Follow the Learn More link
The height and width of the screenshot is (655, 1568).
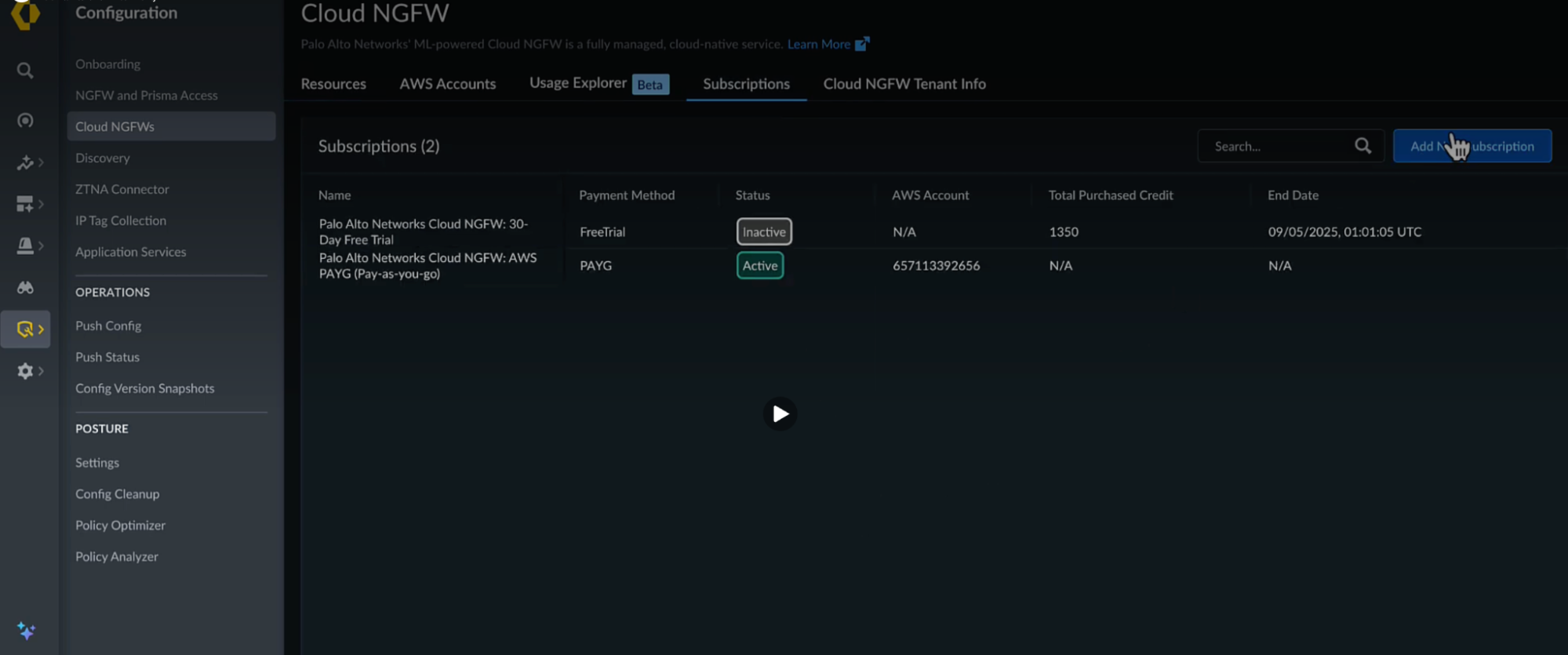[819, 44]
